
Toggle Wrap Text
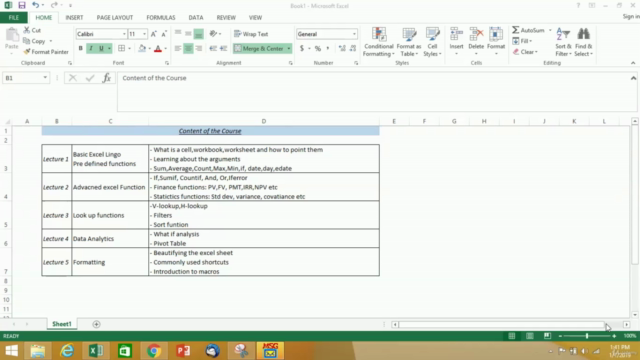[251, 34]
